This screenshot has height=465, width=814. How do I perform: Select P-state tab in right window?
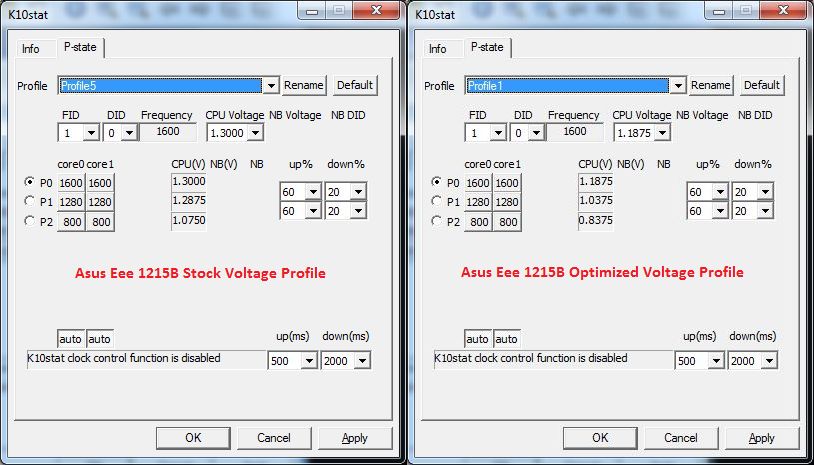click(x=487, y=47)
